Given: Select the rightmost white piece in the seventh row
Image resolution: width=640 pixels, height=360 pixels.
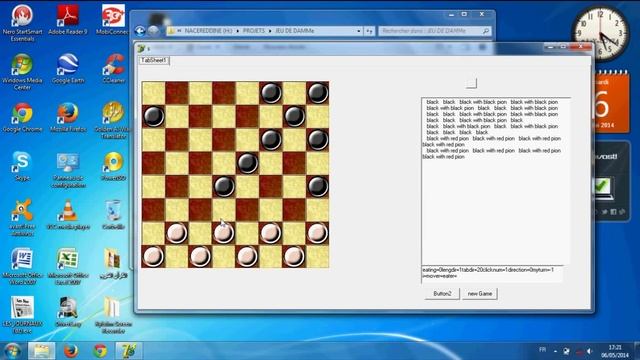Looking at the screenshot, I should [x=317, y=233].
